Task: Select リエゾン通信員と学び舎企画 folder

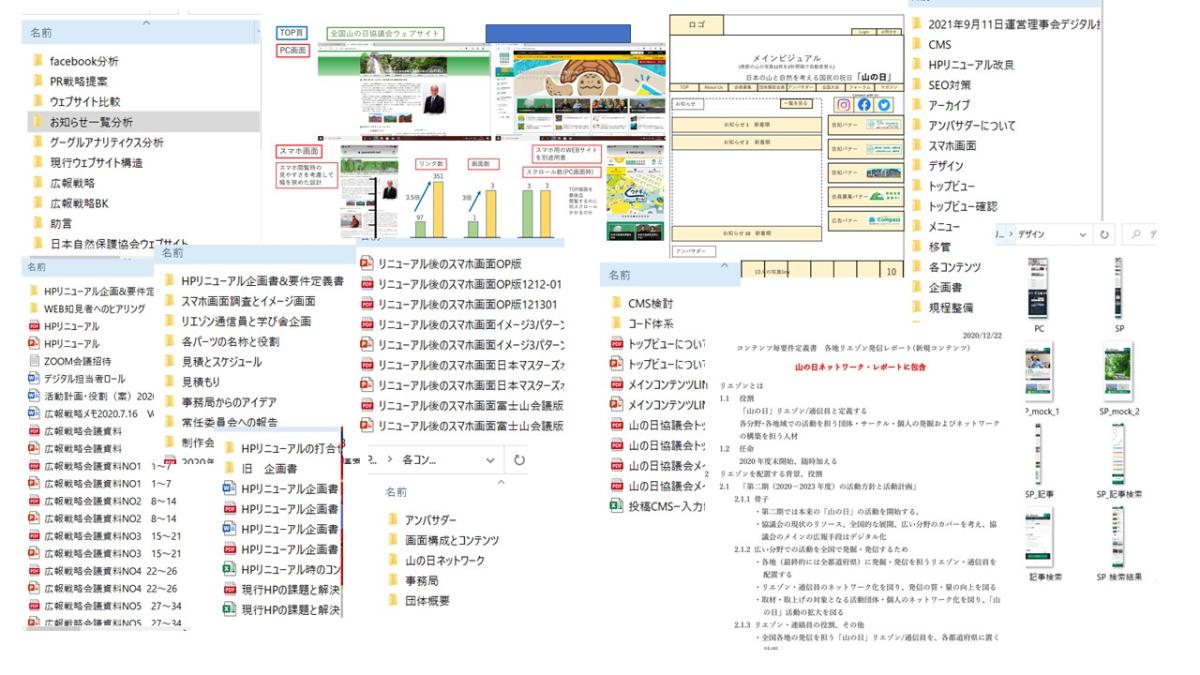Action: [238, 321]
